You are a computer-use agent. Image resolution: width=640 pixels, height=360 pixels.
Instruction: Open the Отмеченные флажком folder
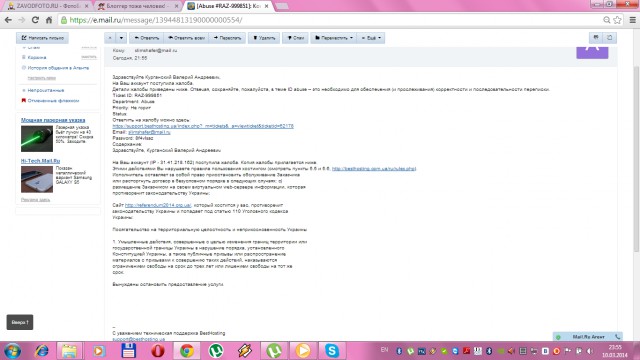point(53,100)
